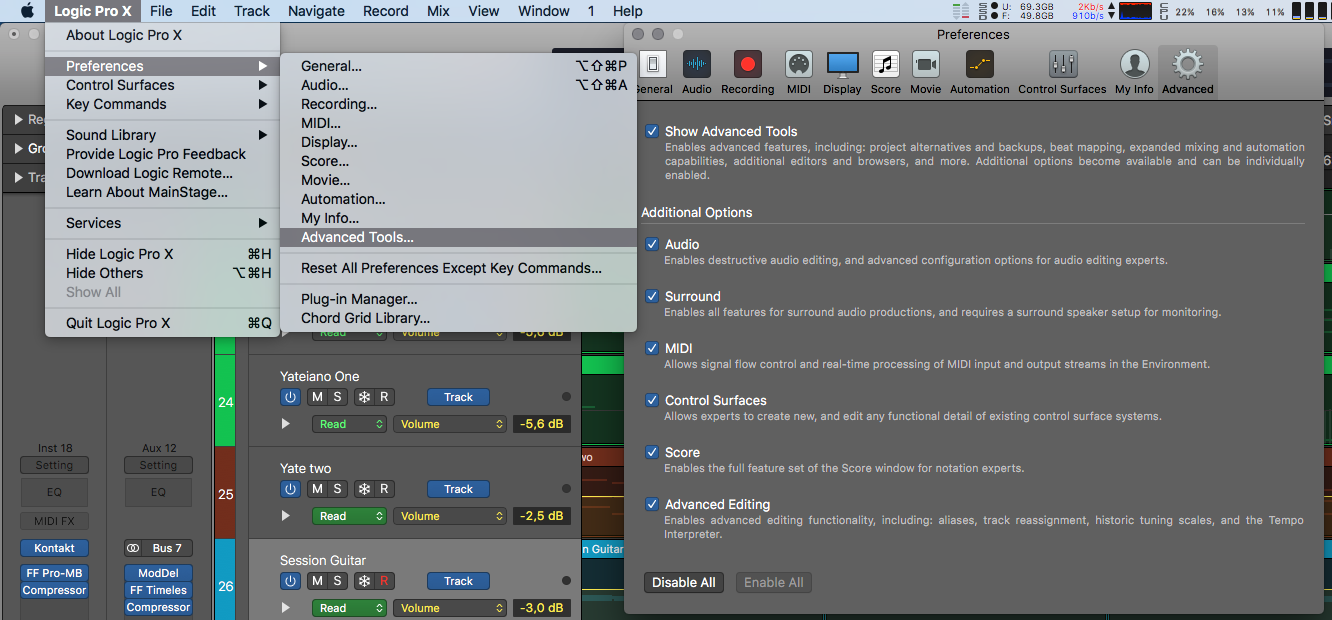Click the Bus 7 send slot
The height and width of the screenshot is (620, 1332).
[158, 548]
